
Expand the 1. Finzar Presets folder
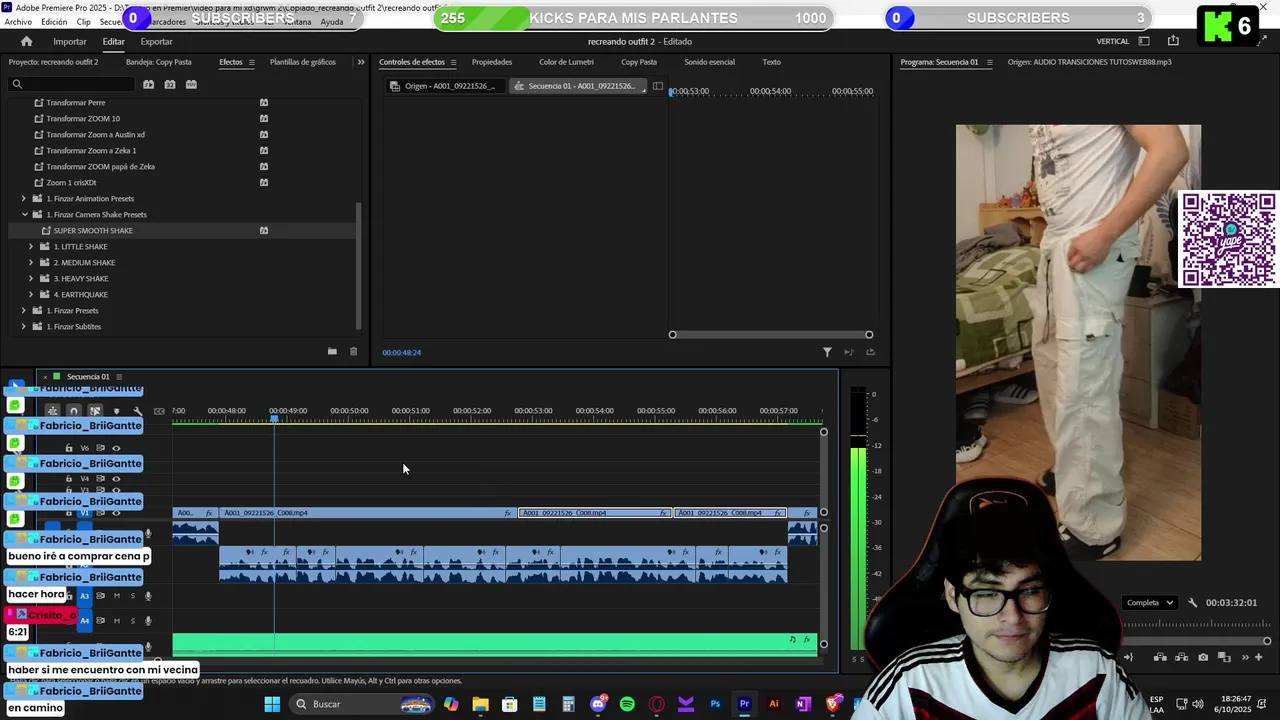(x=24, y=310)
